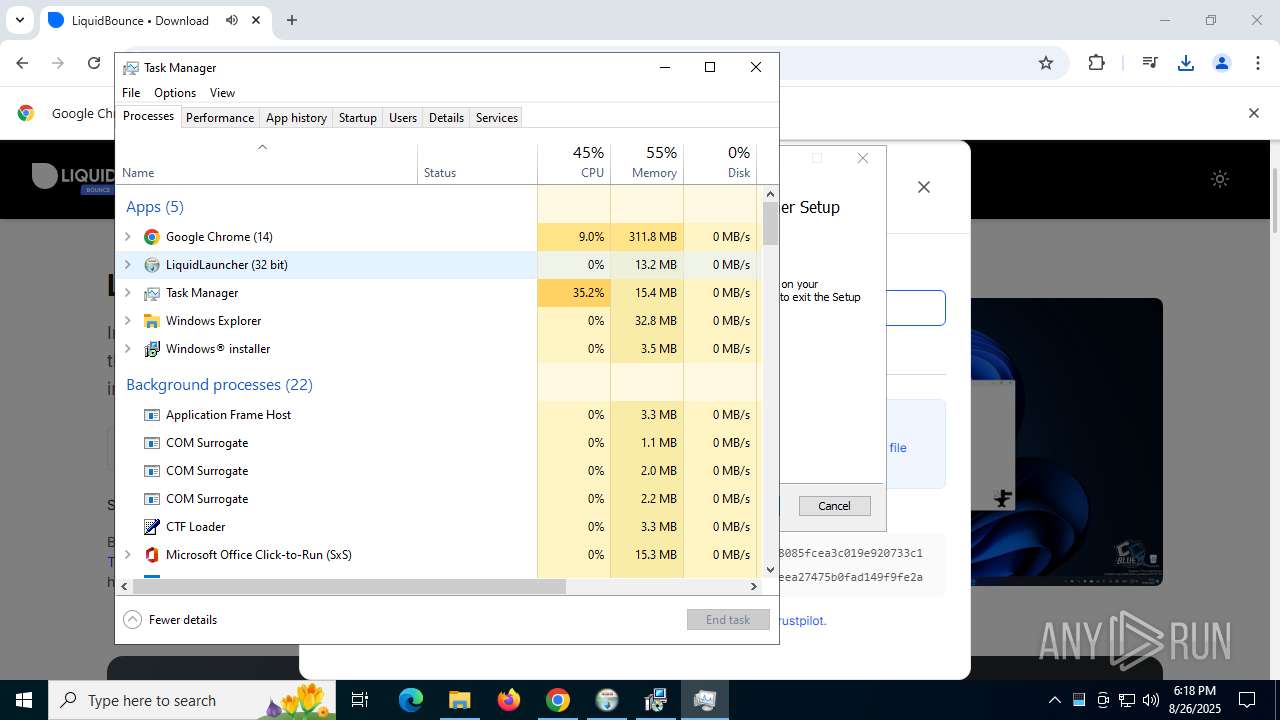Show hidden system tray icons

(x=1054, y=700)
